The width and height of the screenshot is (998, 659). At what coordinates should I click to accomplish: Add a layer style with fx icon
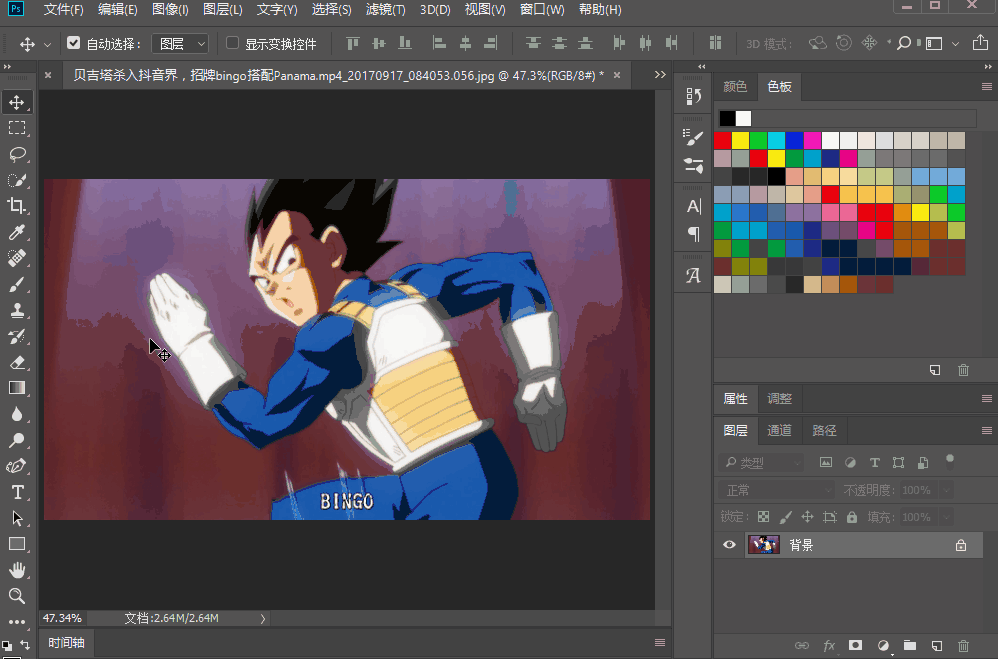(829, 646)
